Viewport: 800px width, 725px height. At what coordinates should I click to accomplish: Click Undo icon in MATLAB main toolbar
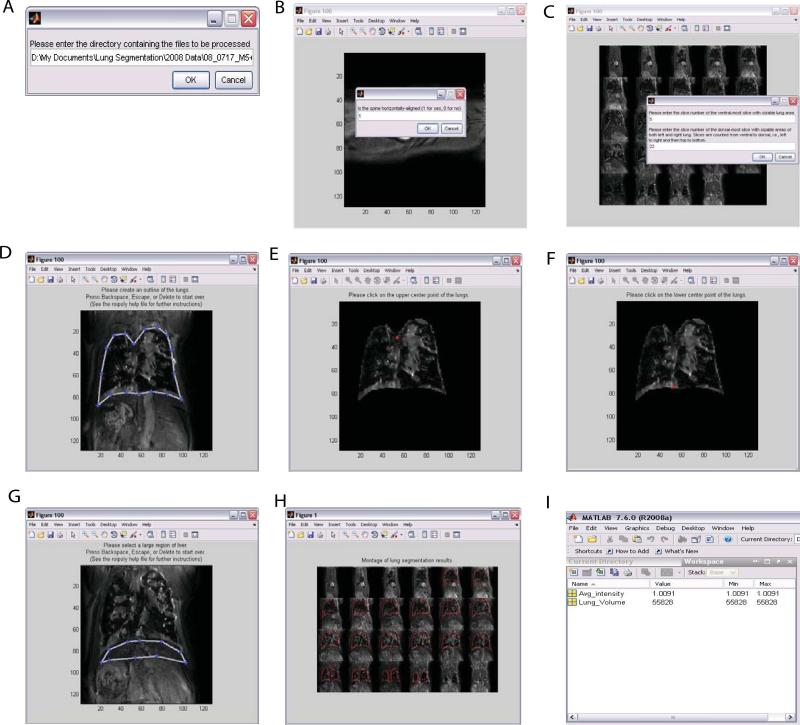coord(651,539)
